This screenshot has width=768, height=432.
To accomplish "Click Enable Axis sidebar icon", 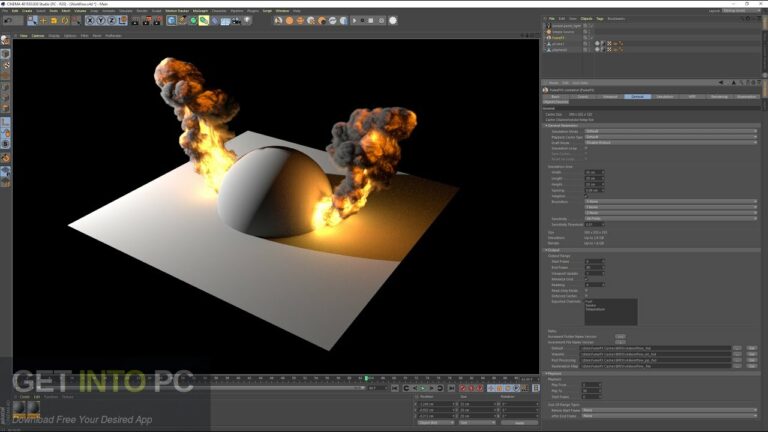I will tap(5, 121).
